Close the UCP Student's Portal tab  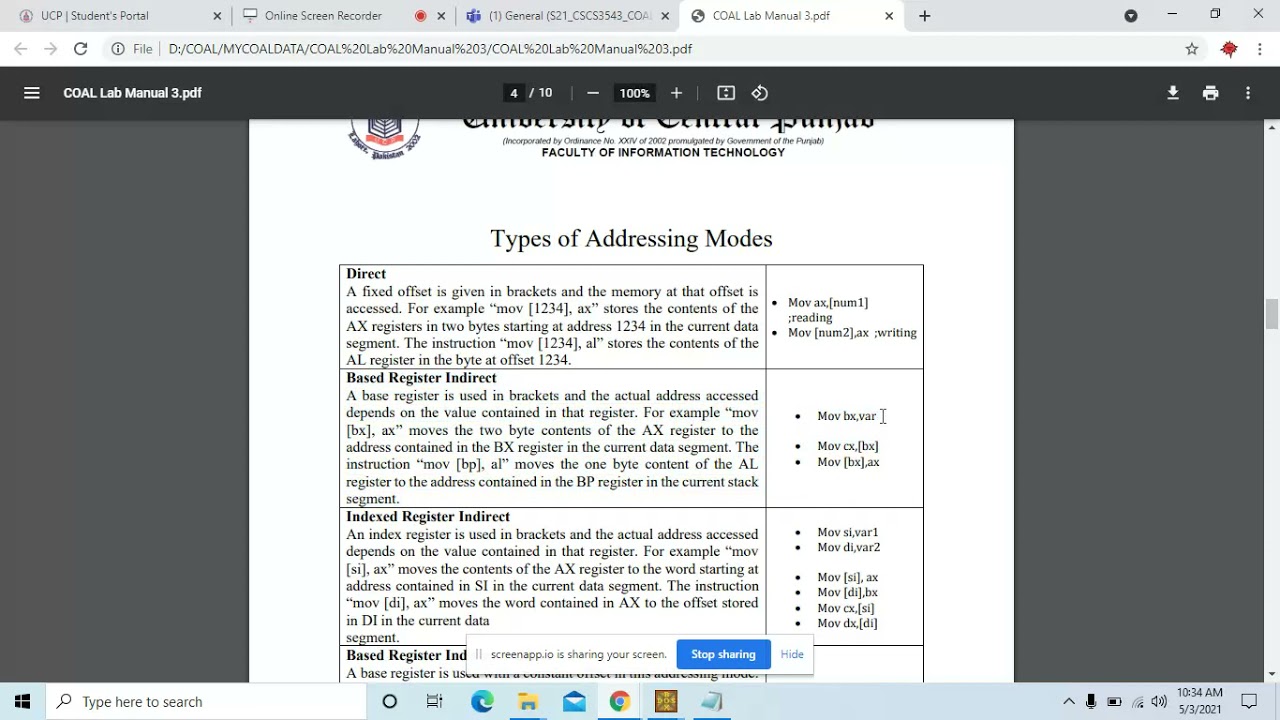pos(217,16)
